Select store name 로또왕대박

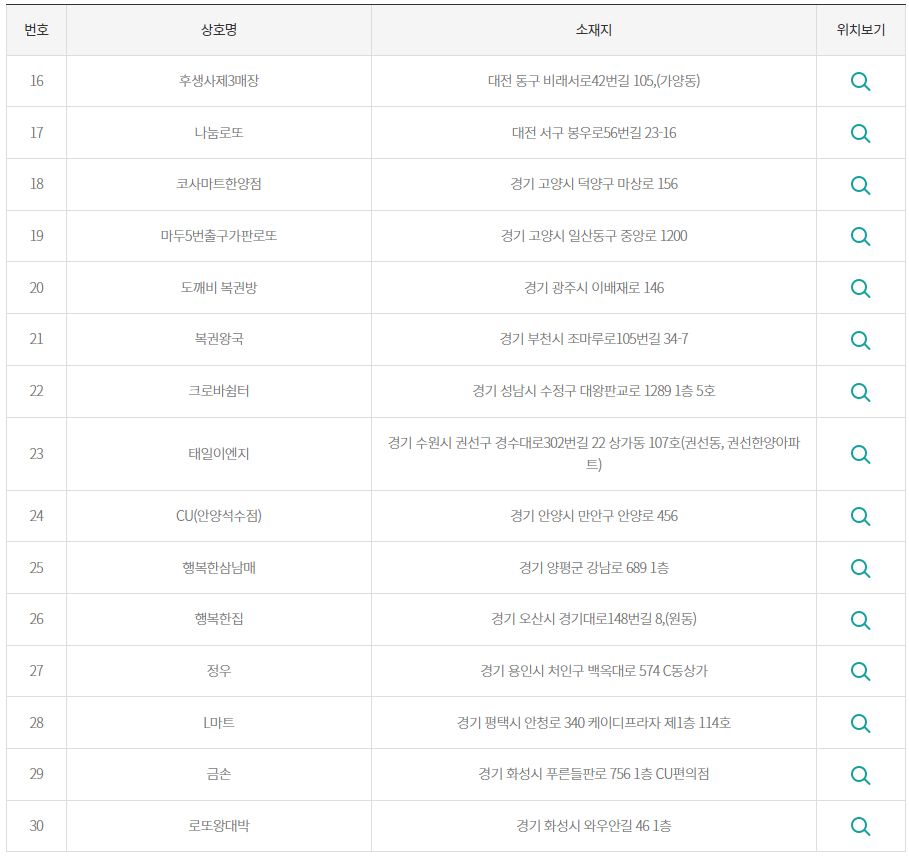click(219, 826)
